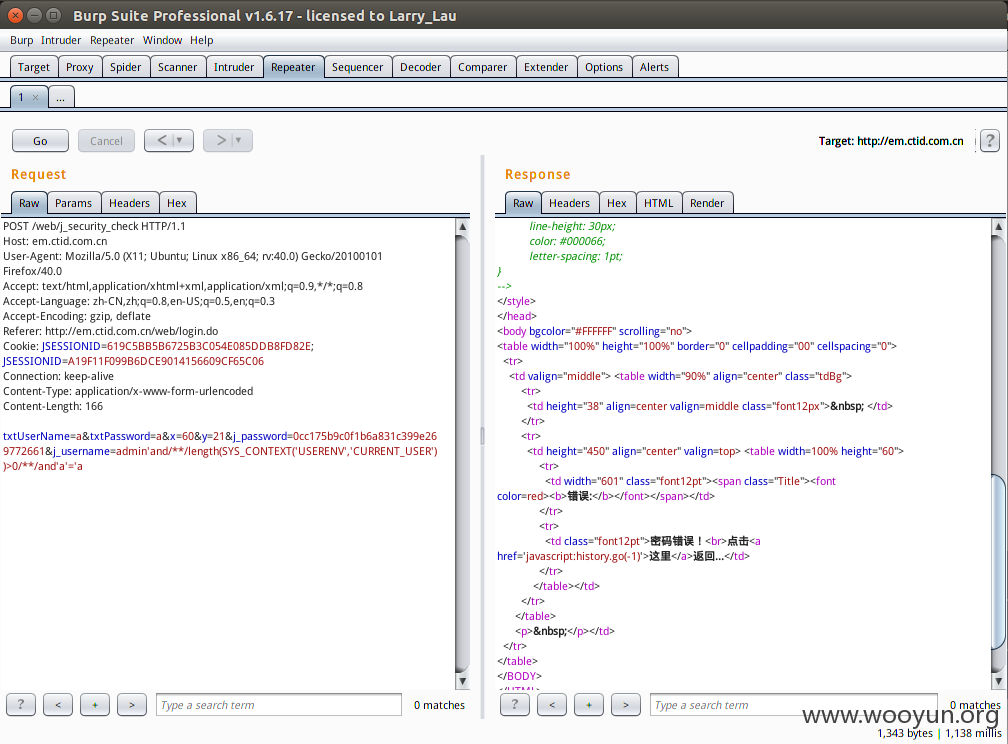Click the response pane scrollbar thumb
The image size is (1008, 744).
coord(998,563)
